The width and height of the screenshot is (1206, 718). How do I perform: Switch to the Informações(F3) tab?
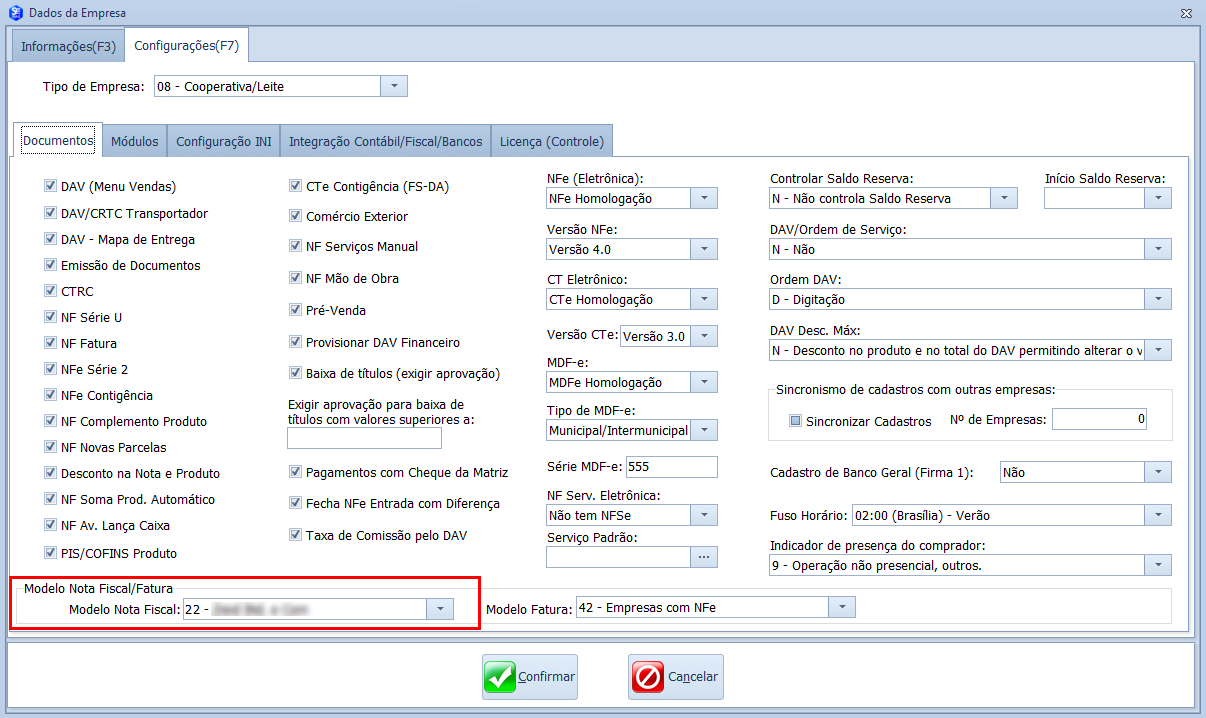point(68,46)
